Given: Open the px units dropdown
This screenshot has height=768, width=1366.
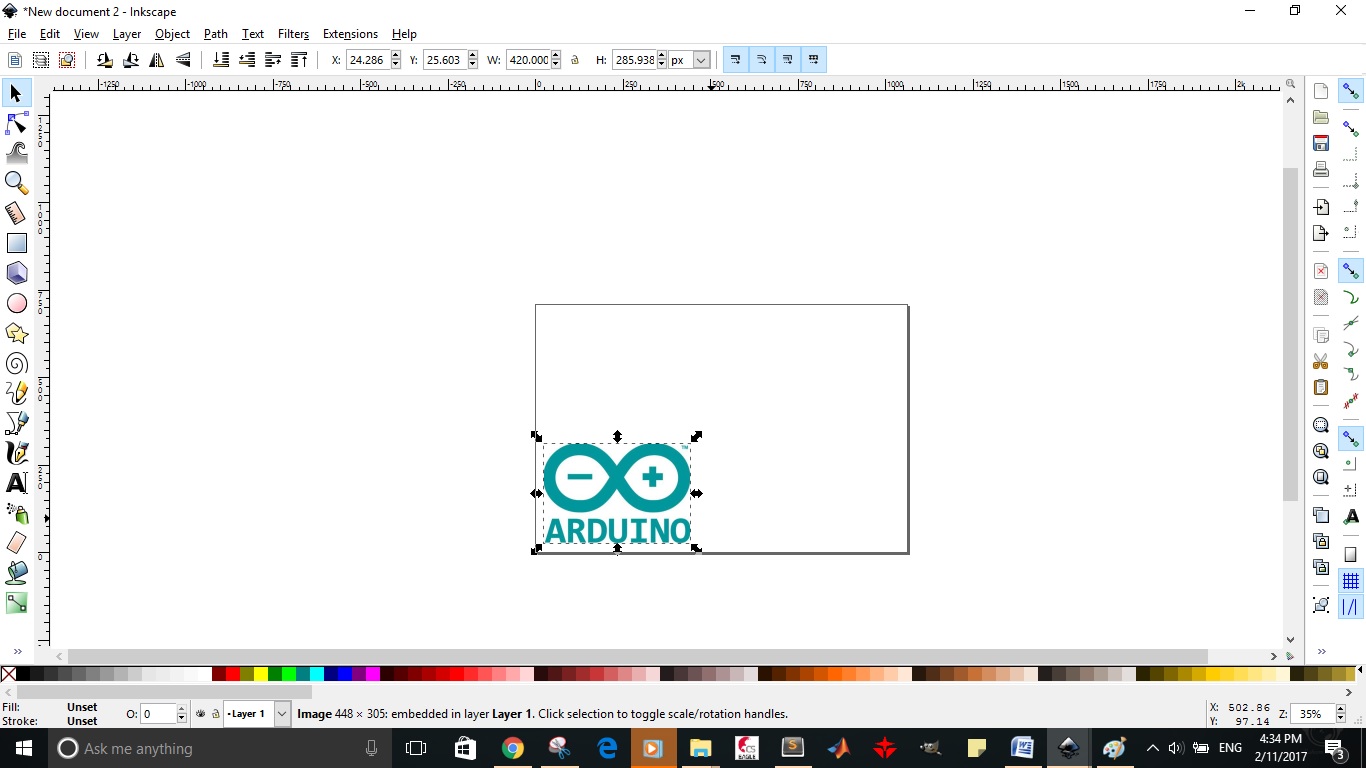Looking at the screenshot, I should pos(701,60).
